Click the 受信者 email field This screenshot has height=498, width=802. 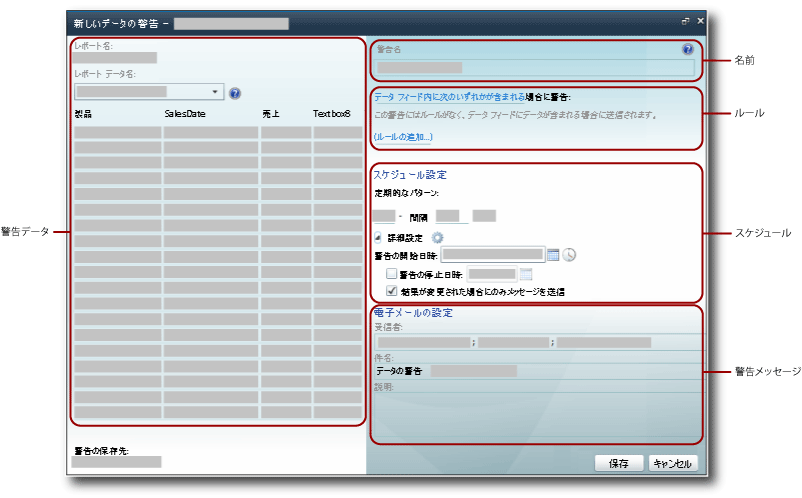pos(539,343)
